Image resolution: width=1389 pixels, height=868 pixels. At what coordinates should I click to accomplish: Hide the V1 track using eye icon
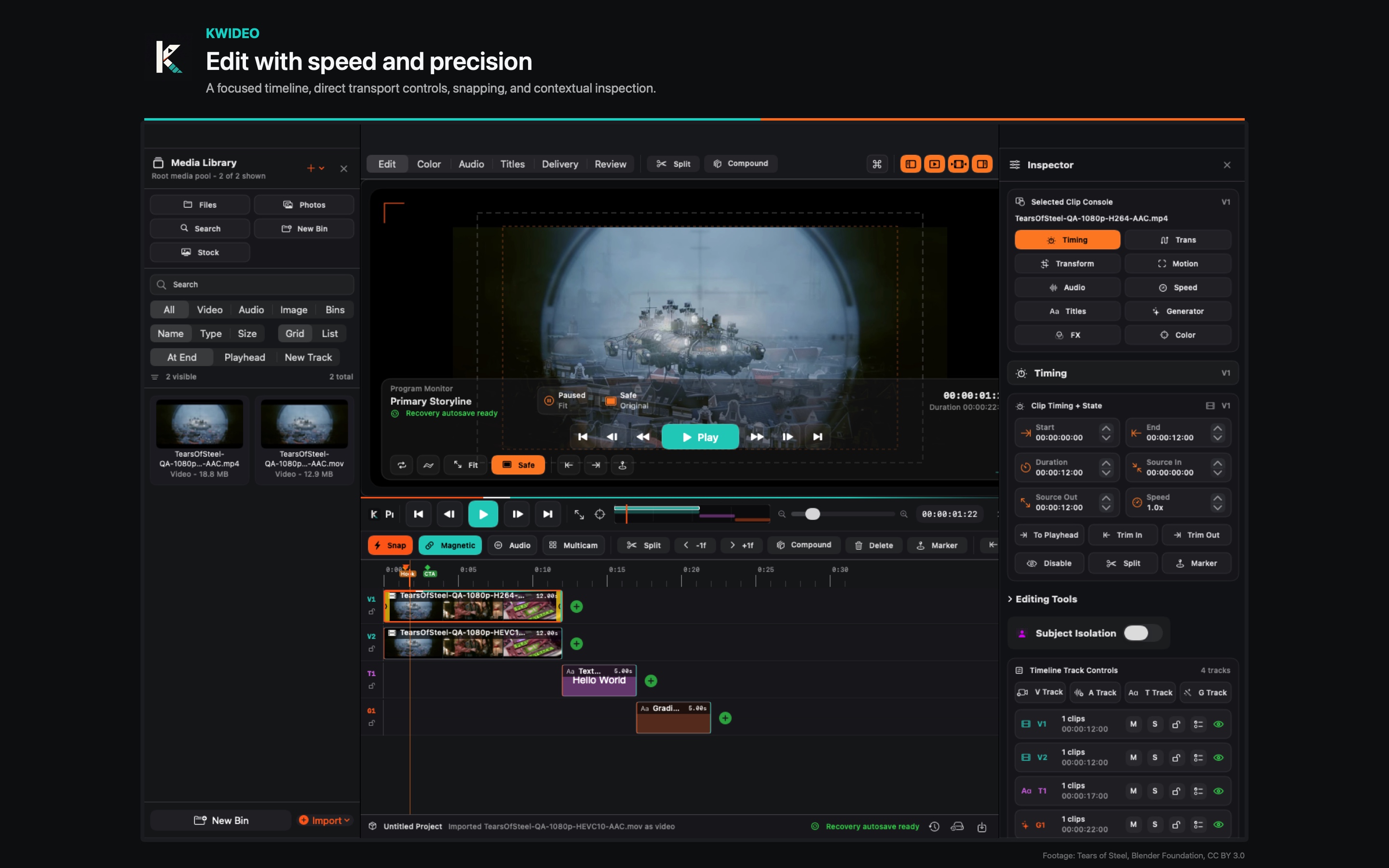[1219, 724]
